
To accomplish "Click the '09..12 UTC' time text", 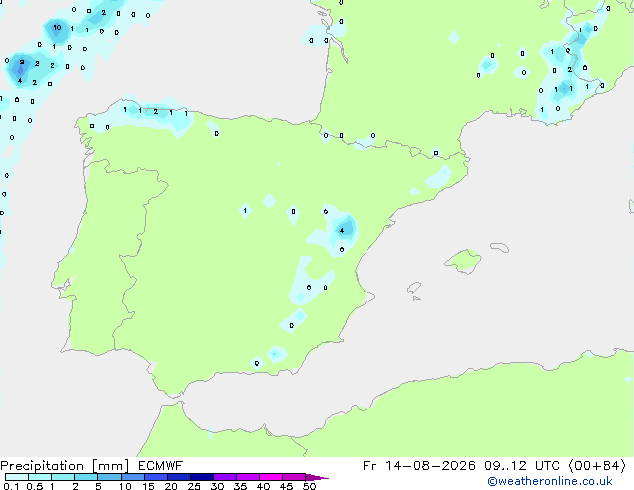I will pos(522,466).
